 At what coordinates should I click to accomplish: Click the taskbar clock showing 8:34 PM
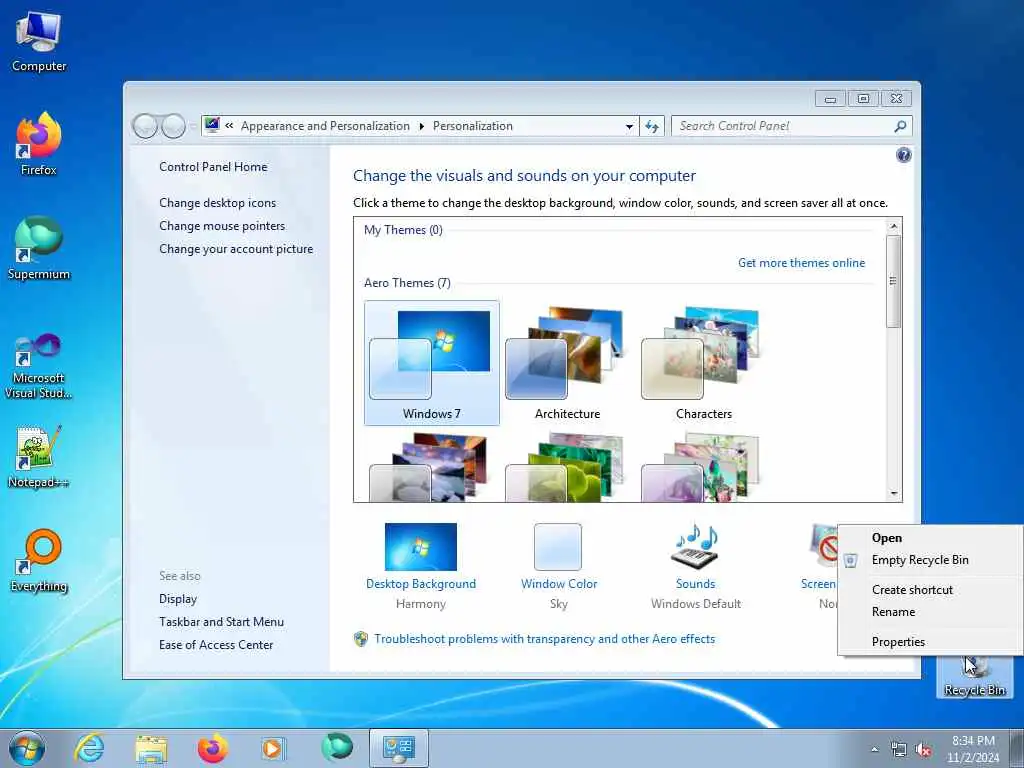click(973, 749)
